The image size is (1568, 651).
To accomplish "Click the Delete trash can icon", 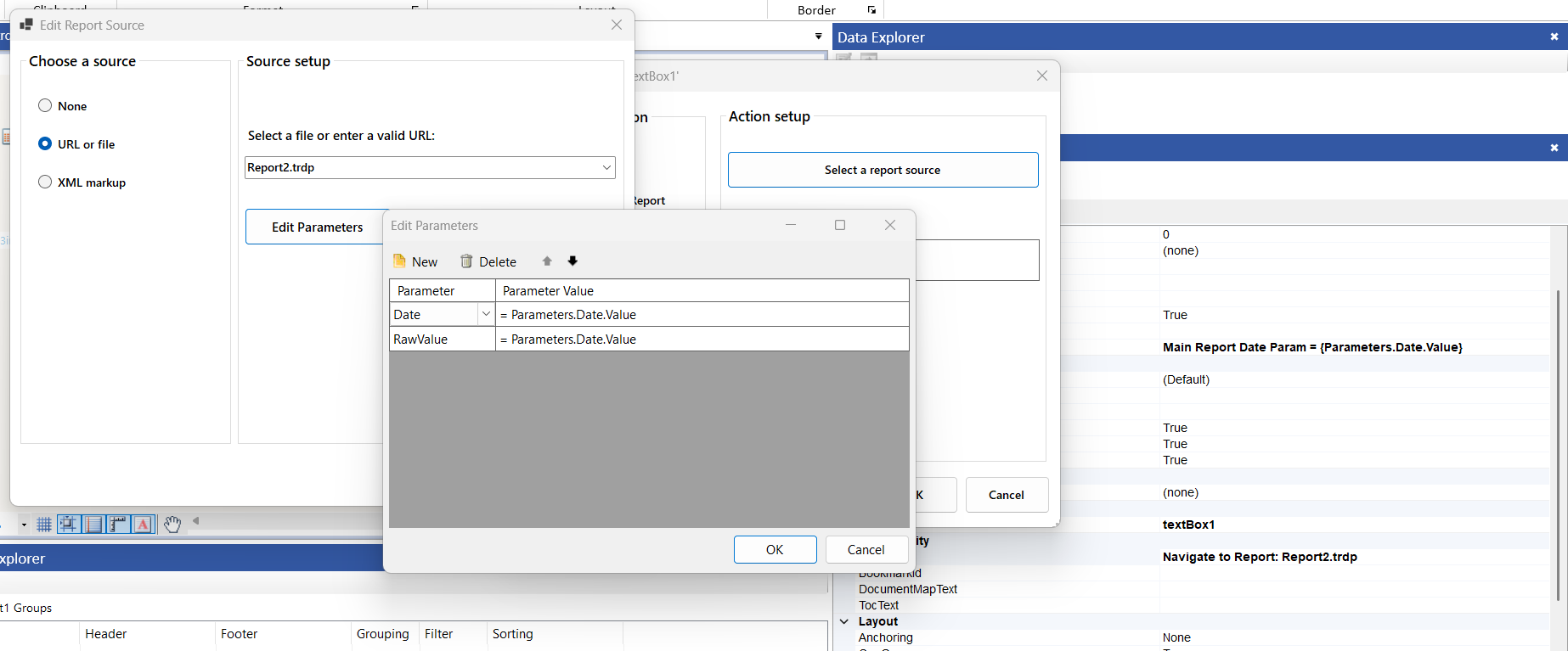I will (x=466, y=261).
